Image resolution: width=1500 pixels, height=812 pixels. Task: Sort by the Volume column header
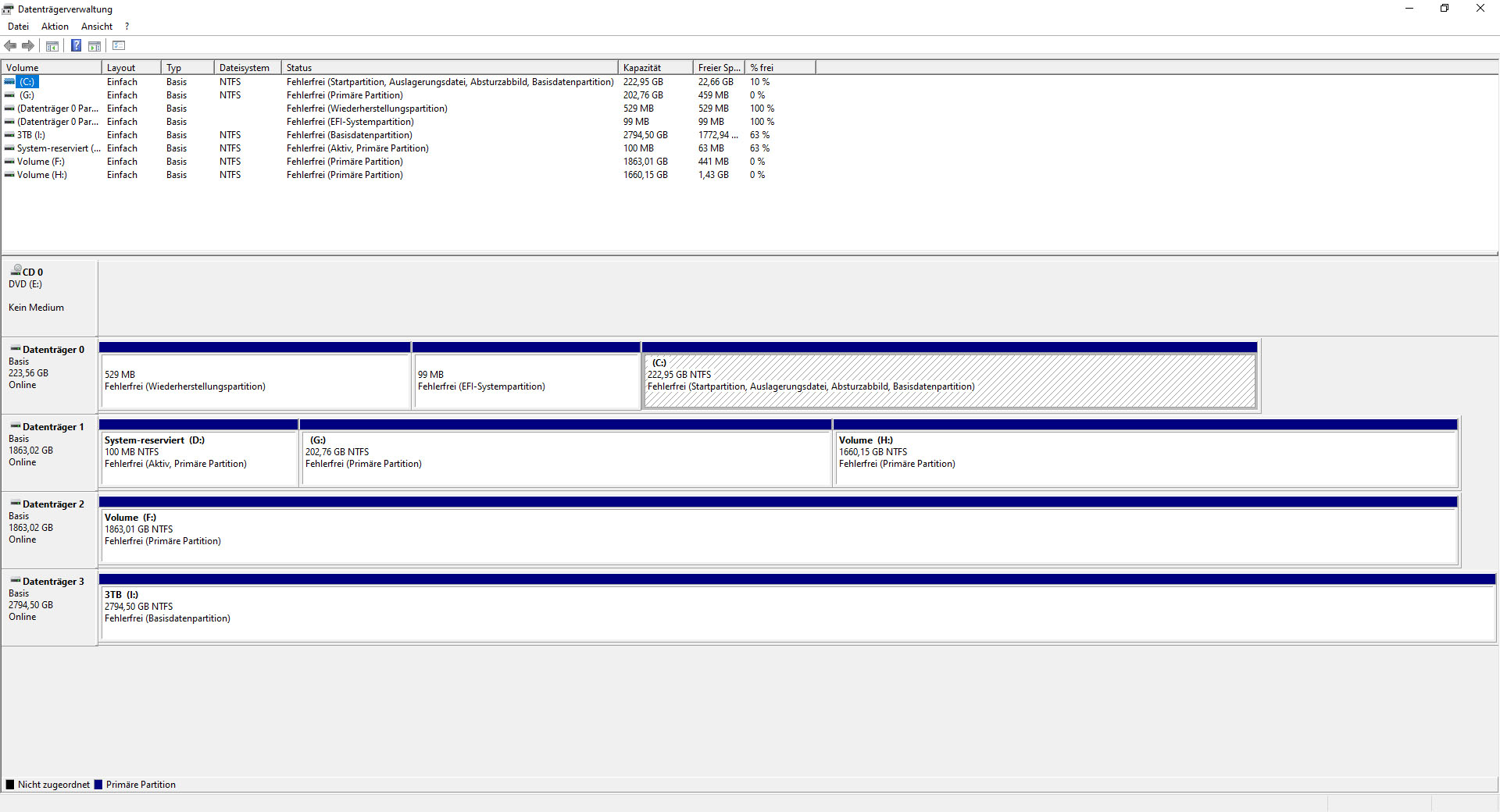pos(52,68)
